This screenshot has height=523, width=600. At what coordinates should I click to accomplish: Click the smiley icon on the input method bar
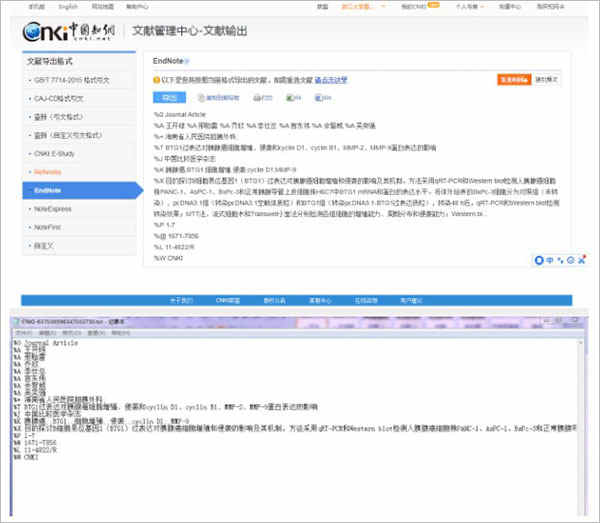[x=571, y=260]
